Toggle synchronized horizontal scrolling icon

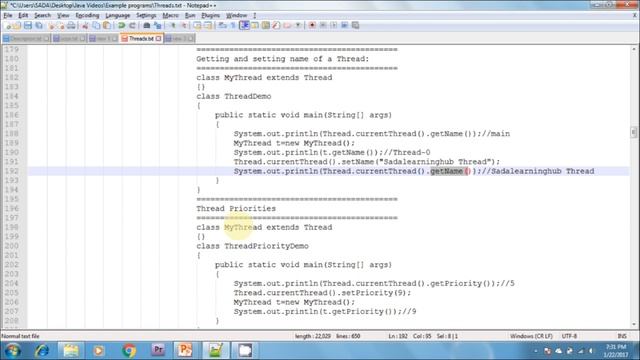[x=208, y=25]
